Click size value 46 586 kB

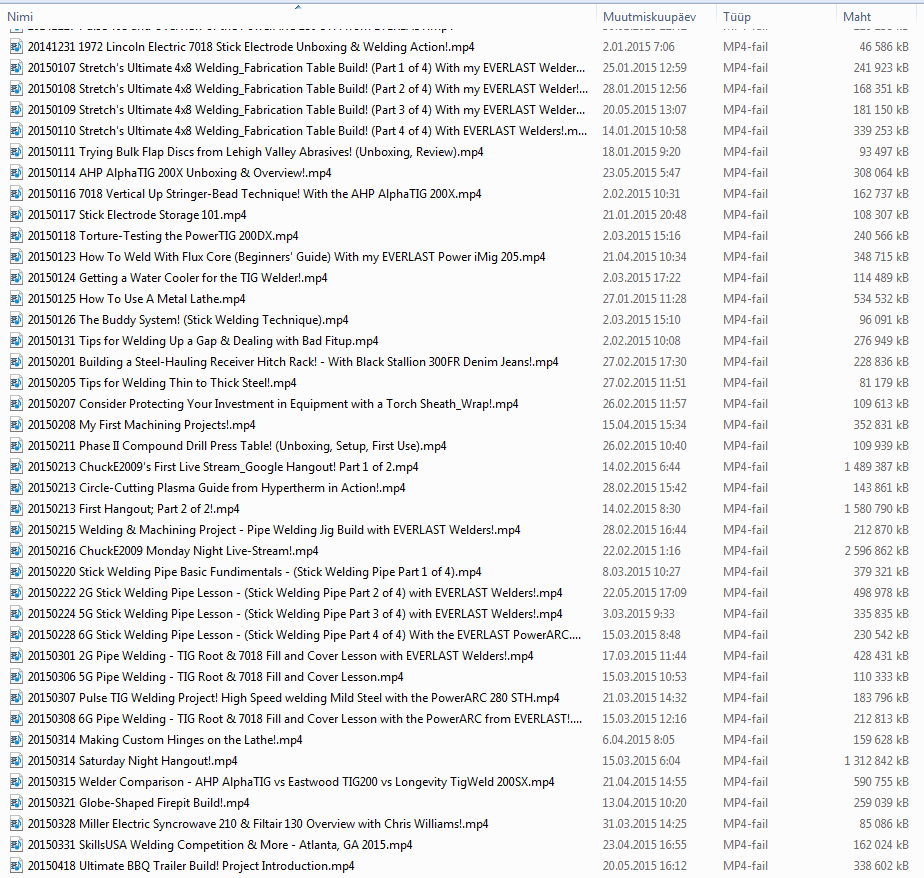point(883,47)
